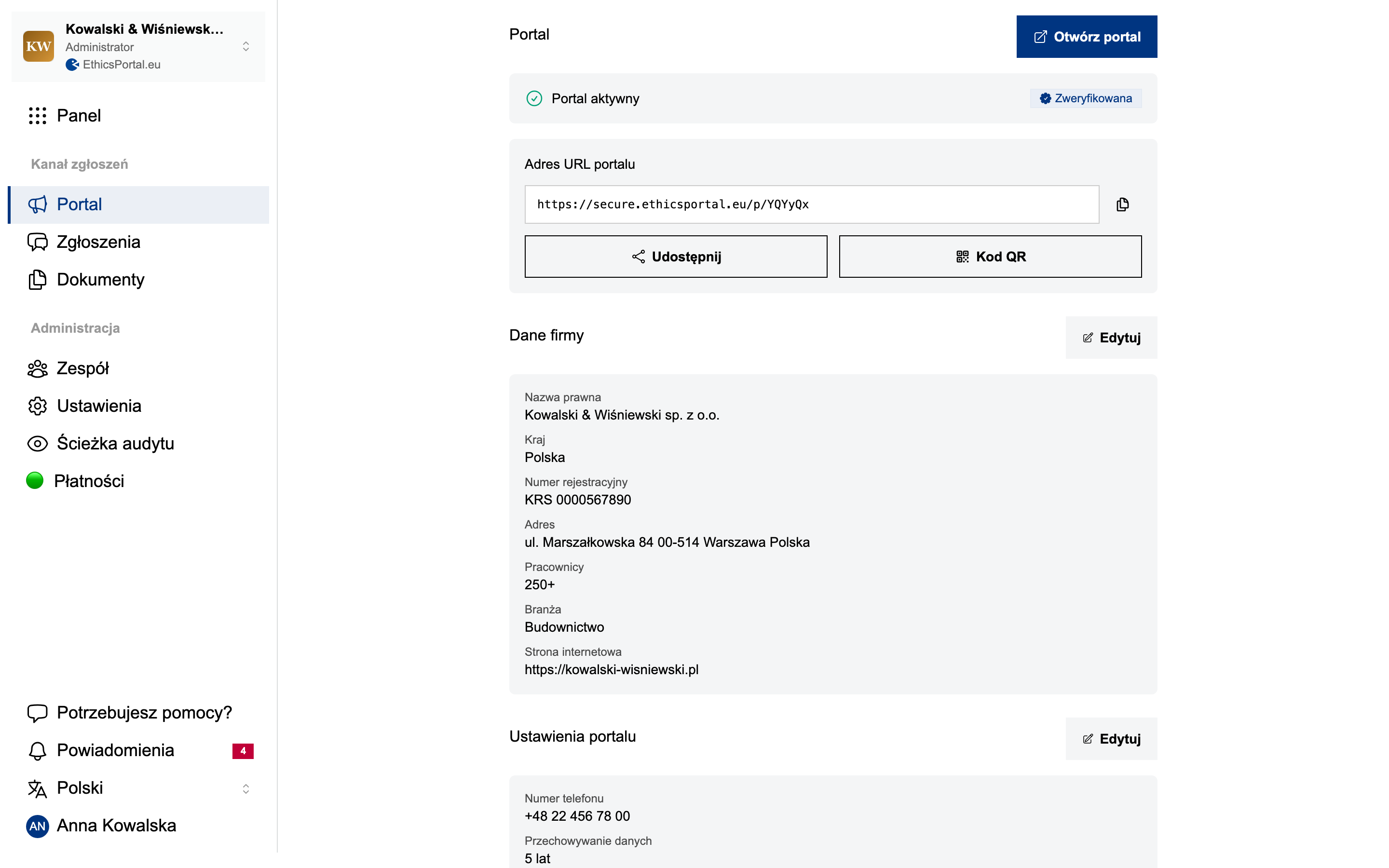1389x868 pixels.
Task: Click the Zgłoszenia chat bubbles icon
Action: point(37,242)
